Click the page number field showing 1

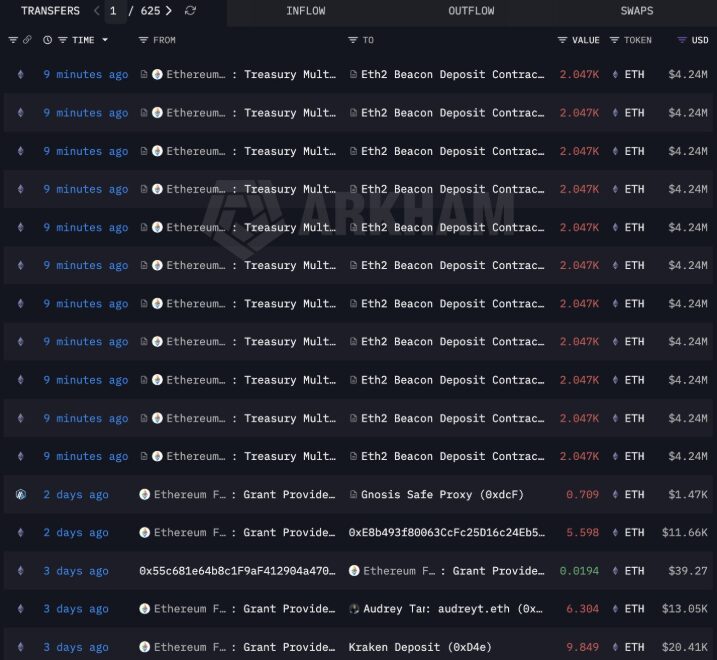[113, 11]
